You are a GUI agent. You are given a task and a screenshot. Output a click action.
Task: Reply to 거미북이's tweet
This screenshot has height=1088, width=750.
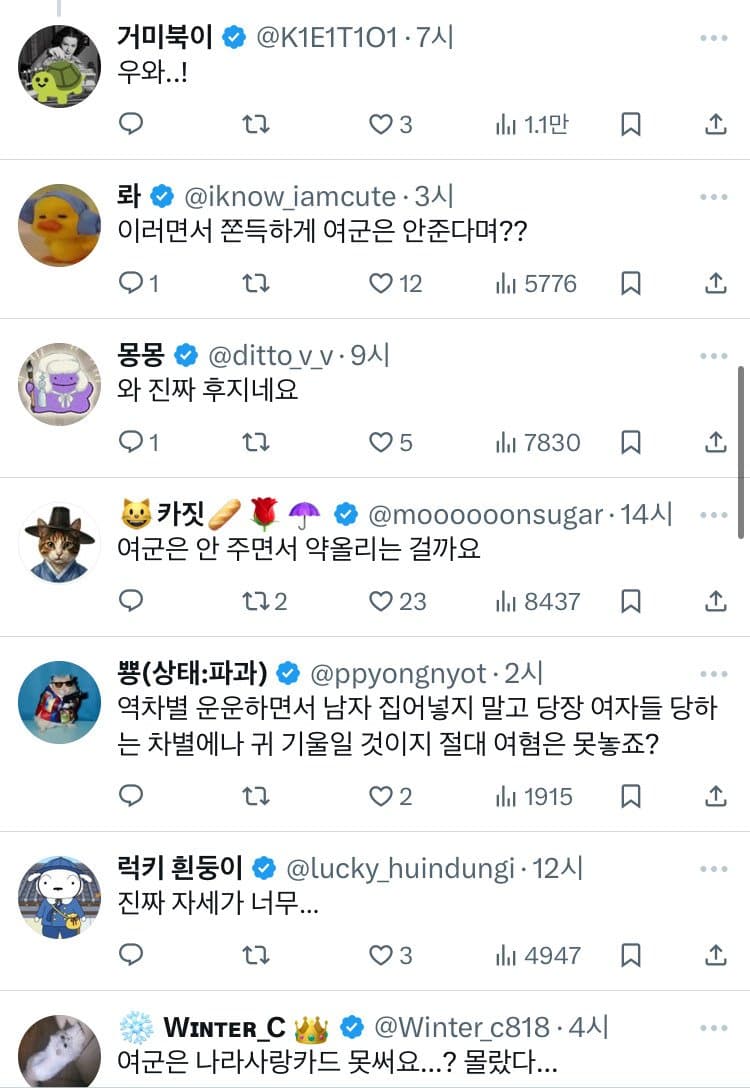131,124
